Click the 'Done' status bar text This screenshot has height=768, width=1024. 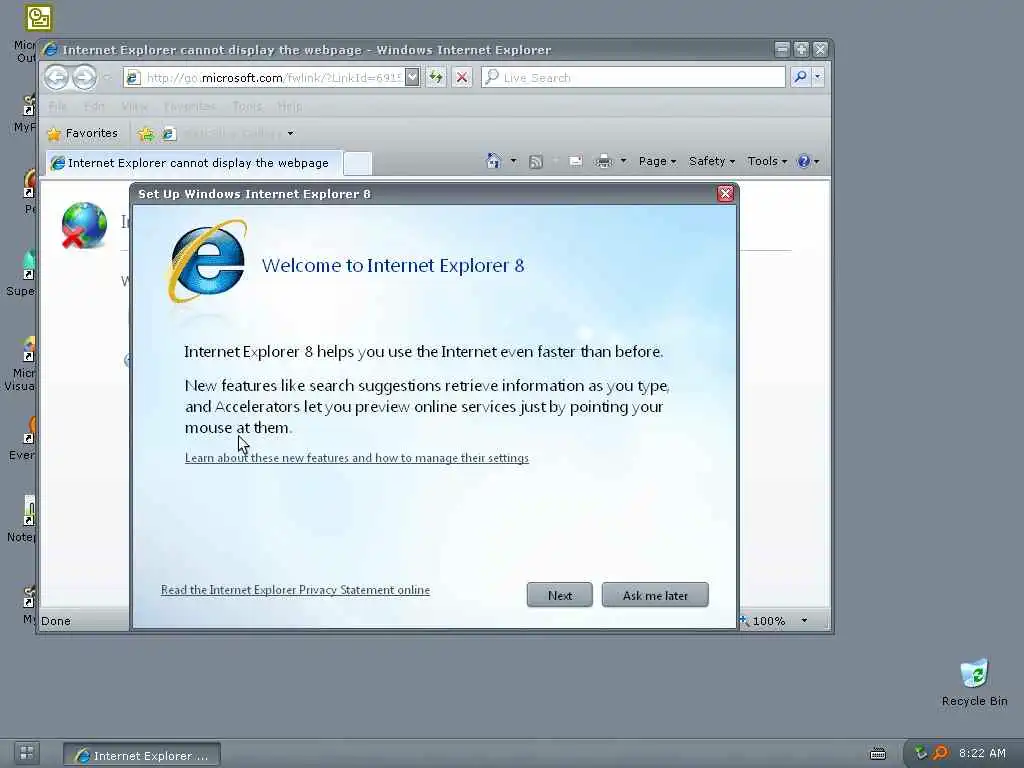pos(56,621)
